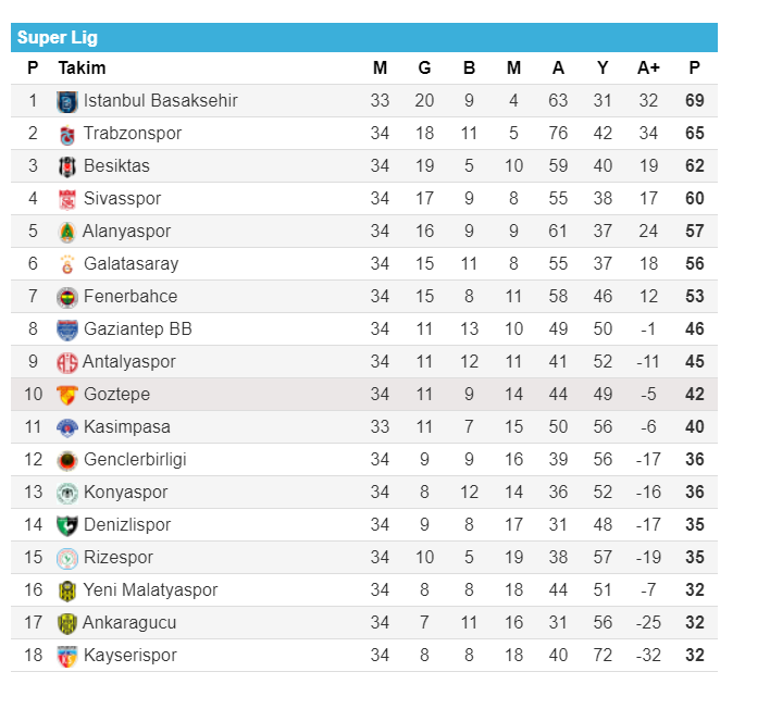The height and width of the screenshot is (709, 770).
Task: Open the Gaziantep BB team name link
Action: 137,329
